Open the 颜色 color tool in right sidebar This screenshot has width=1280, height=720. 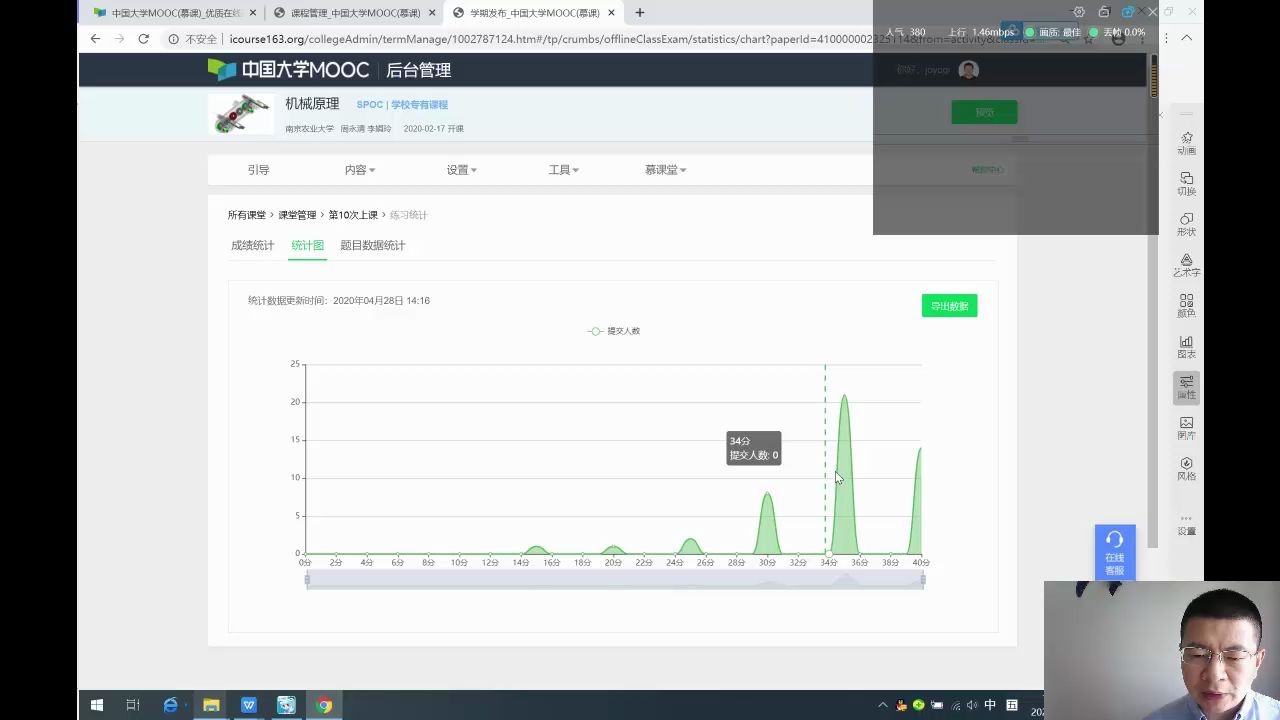pyautogui.click(x=1186, y=306)
